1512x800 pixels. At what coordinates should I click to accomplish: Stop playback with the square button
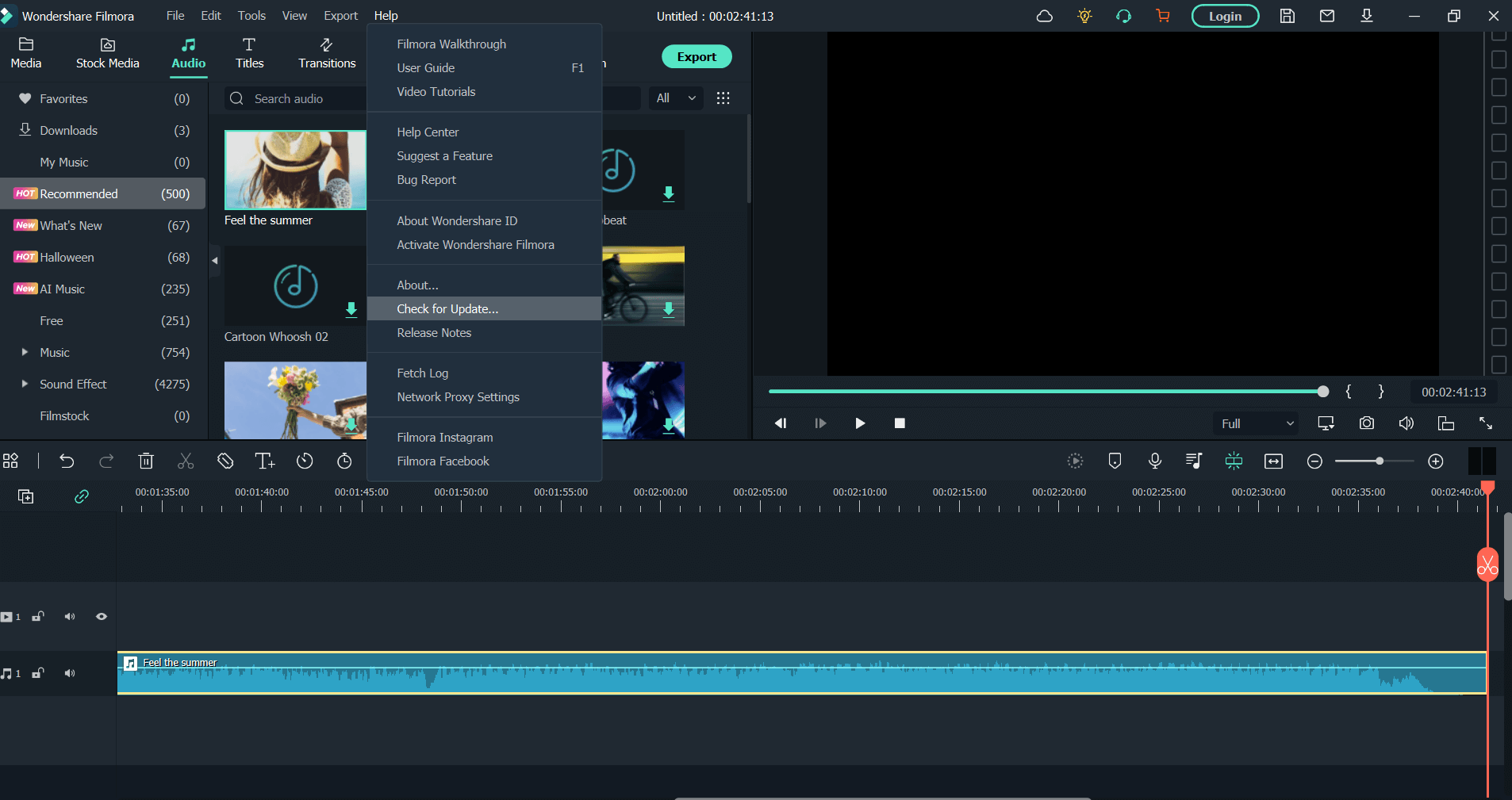(900, 423)
